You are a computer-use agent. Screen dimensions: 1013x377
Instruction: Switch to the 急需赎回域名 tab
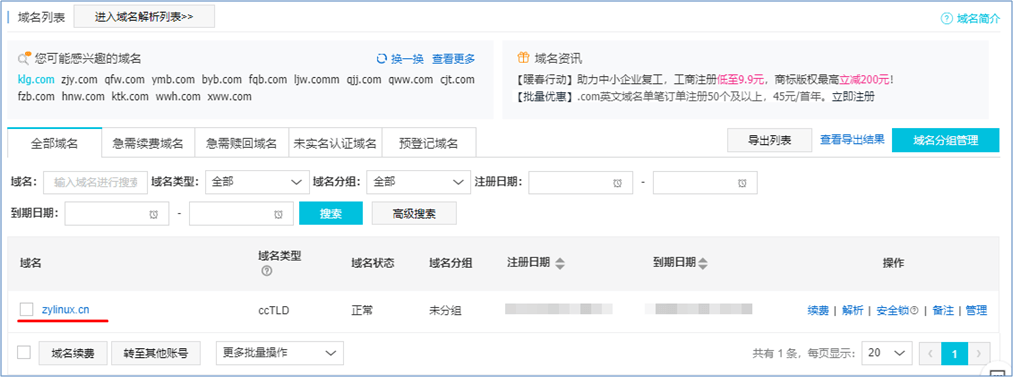click(x=241, y=143)
